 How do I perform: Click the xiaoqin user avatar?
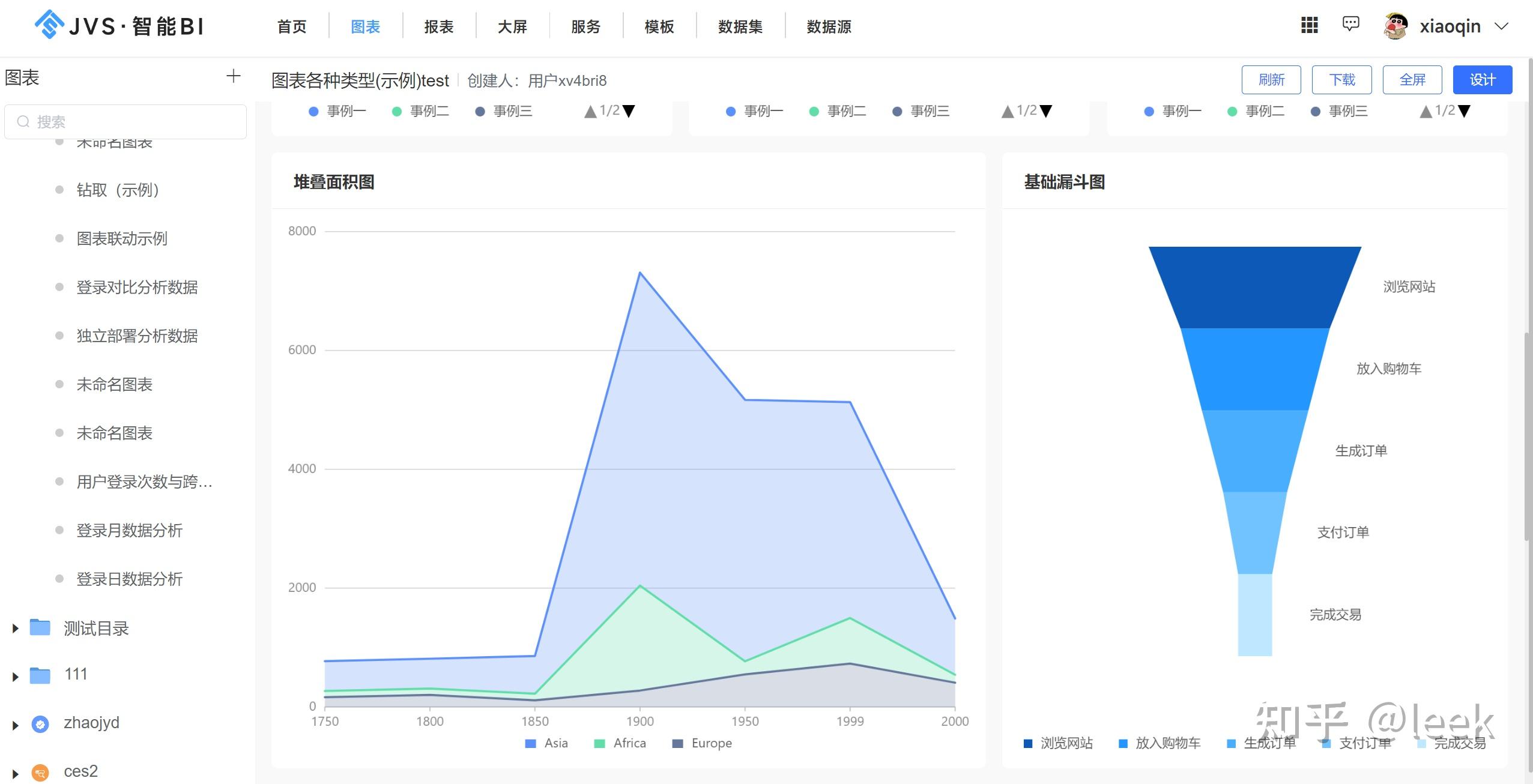point(1396,26)
